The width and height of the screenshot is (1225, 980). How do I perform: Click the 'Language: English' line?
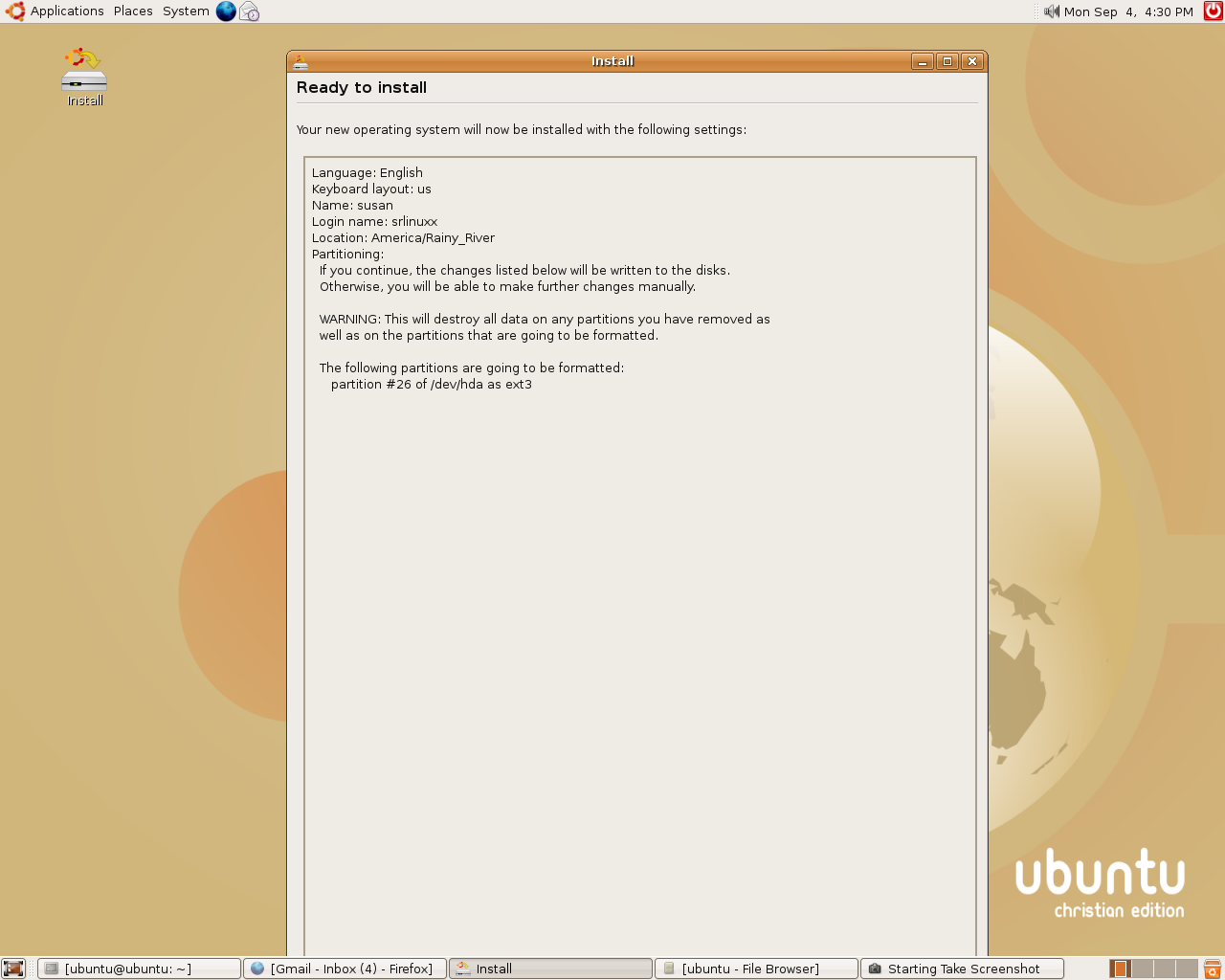367,173
